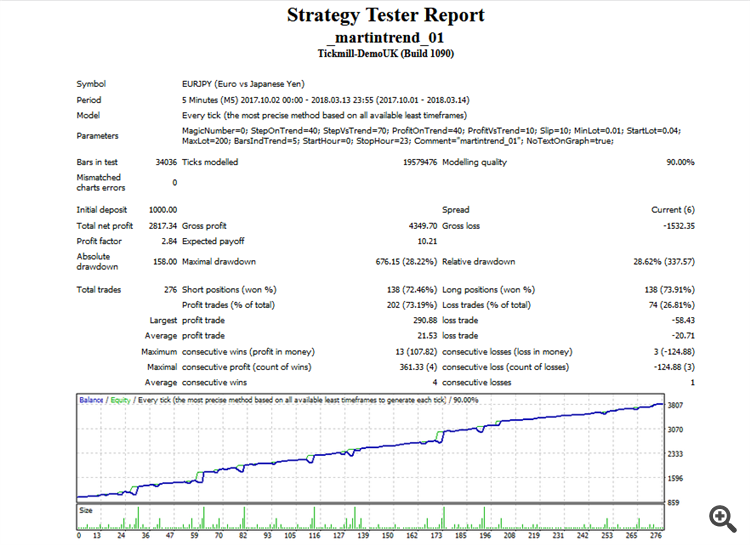Click the Parameters text starting with MagicNumber=0
The height and width of the screenshot is (545, 750).
pyautogui.click(x=431, y=136)
